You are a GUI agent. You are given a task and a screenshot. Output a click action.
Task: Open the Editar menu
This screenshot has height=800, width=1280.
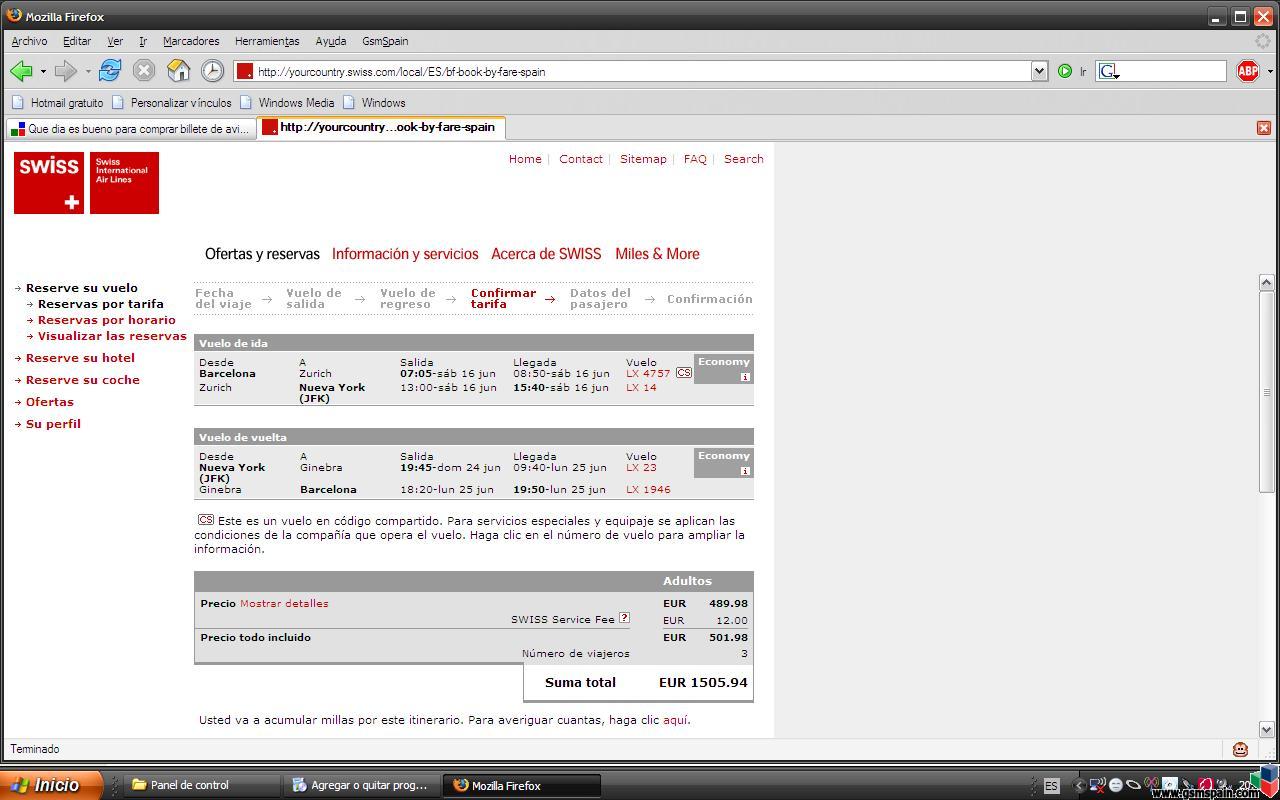point(77,41)
